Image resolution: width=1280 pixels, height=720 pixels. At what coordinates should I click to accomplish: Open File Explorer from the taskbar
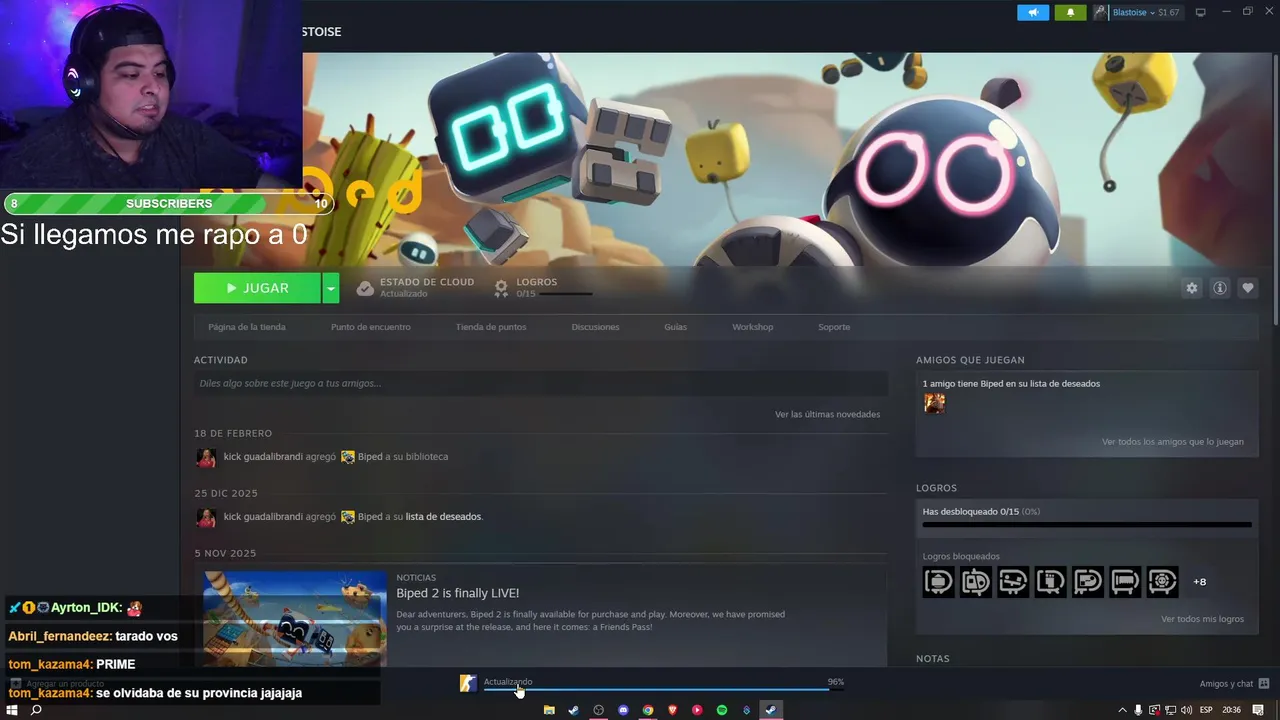tap(549, 710)
